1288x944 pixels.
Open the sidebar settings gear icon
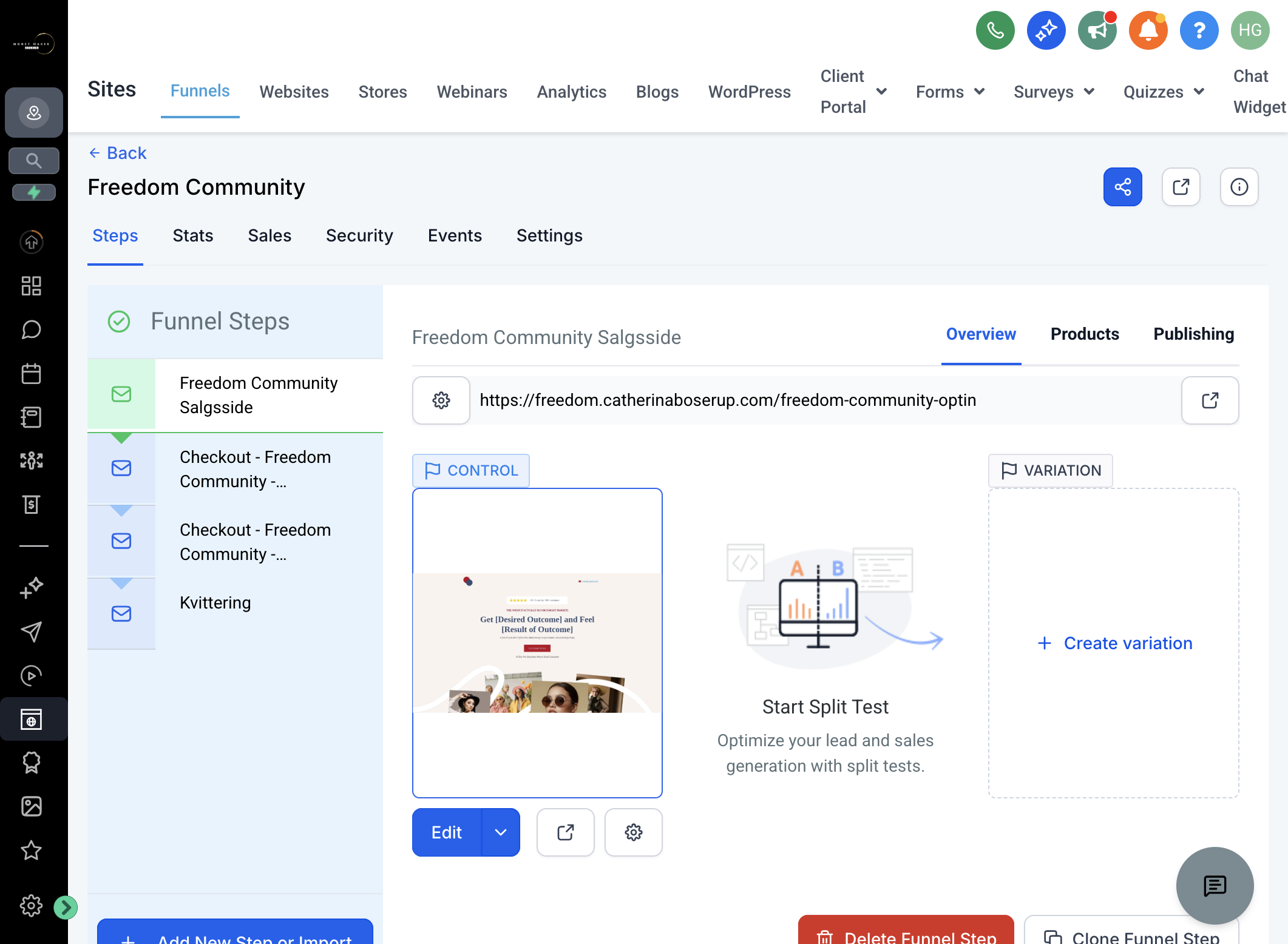point(32,906)
